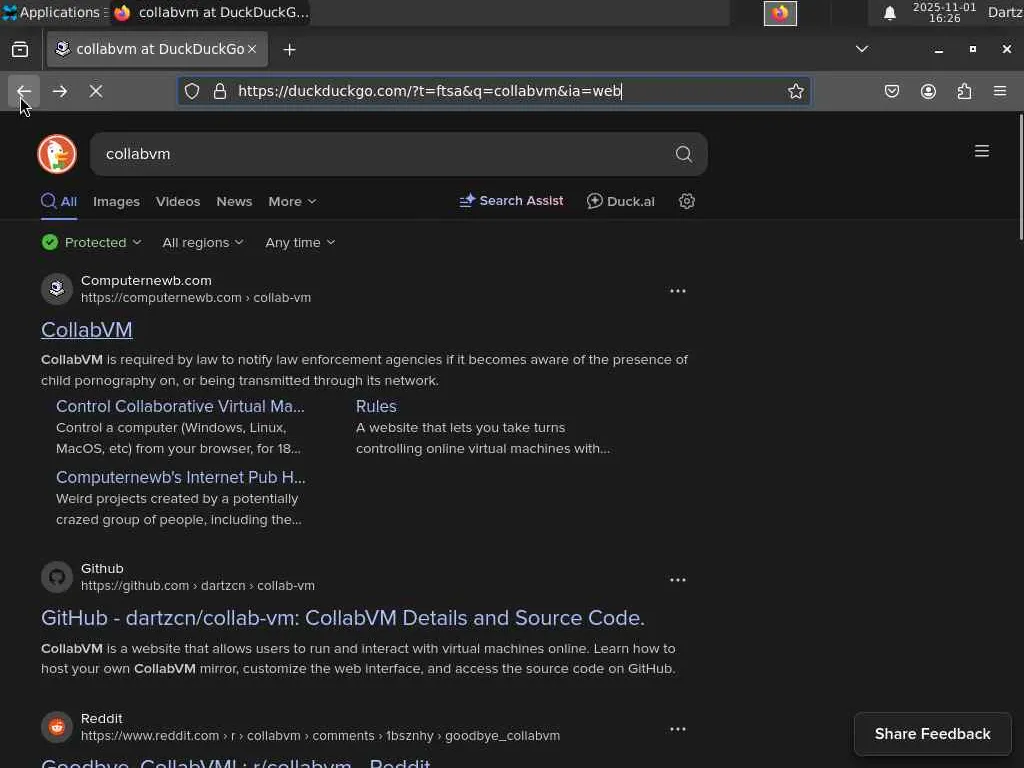The width and height of the screenshot is (1024, 768).
Task: Open options dots for Computernewb result
Action: pos(678,291)
